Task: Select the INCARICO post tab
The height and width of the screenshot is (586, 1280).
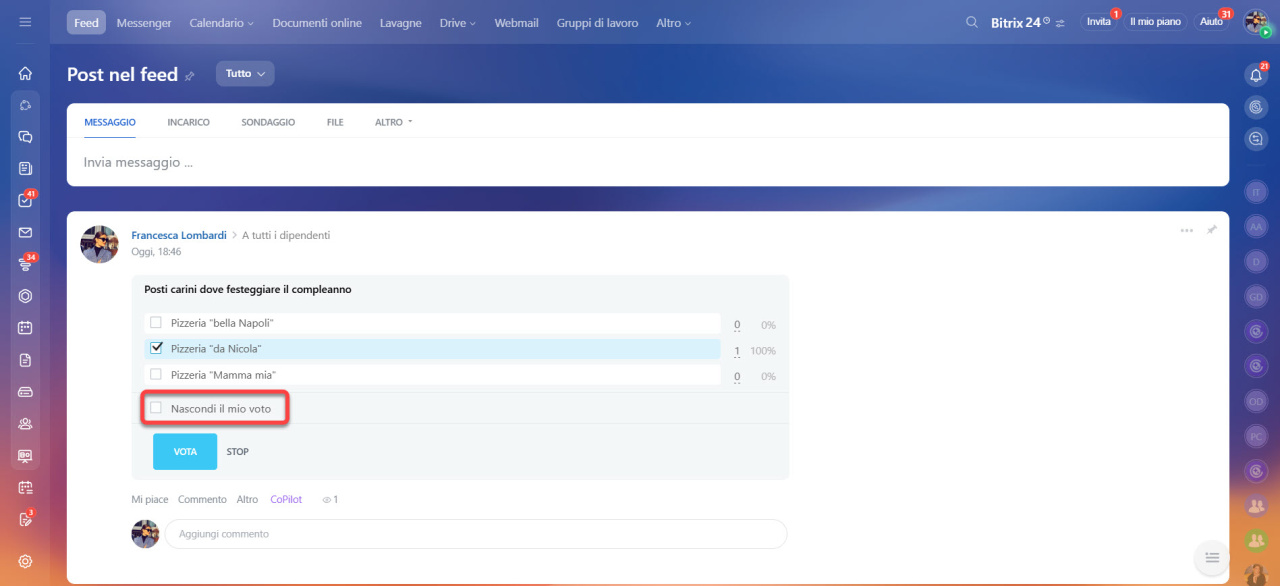Action: (188, 122)
